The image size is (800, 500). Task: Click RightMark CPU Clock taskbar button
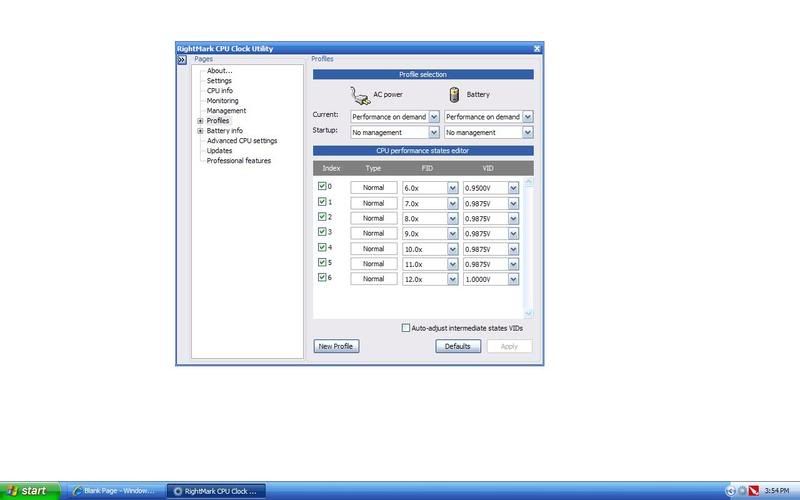coord(216,491)
